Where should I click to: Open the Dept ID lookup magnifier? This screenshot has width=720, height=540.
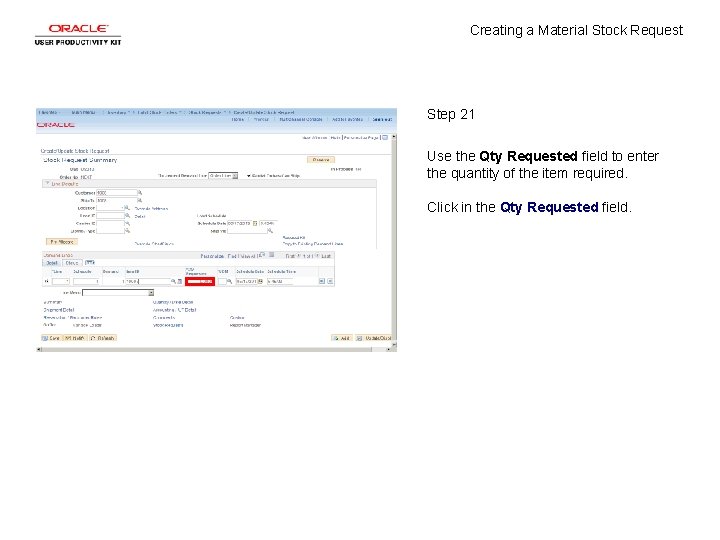[x=128, y=216]
